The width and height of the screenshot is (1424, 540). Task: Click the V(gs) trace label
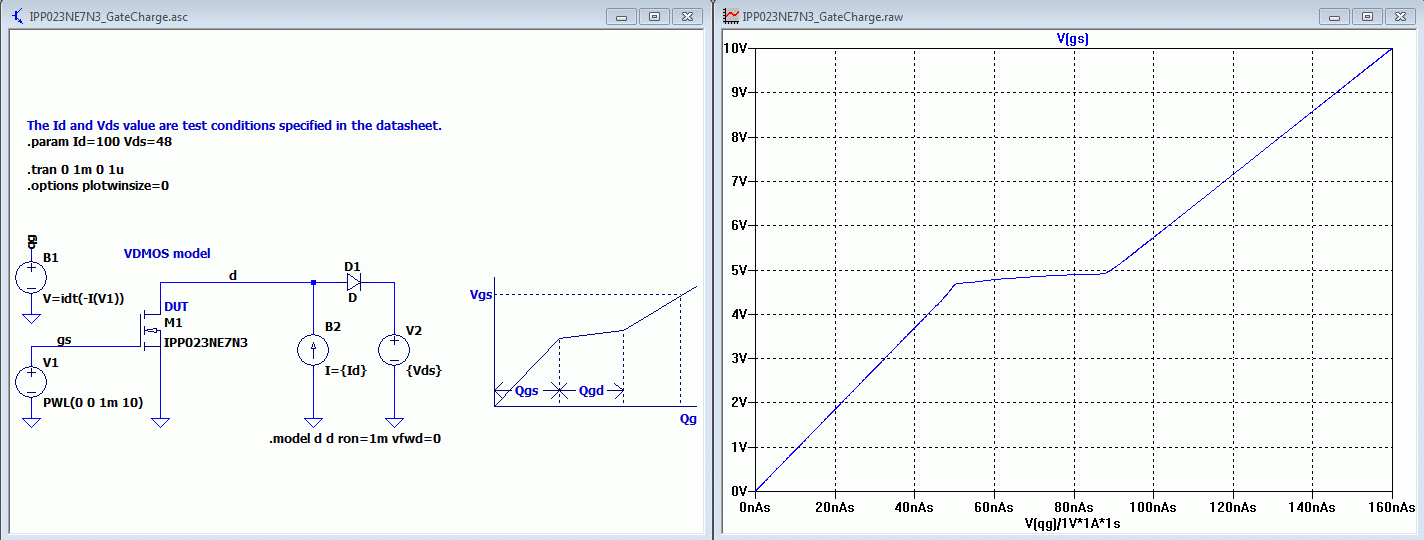[x=1072, y=38]
